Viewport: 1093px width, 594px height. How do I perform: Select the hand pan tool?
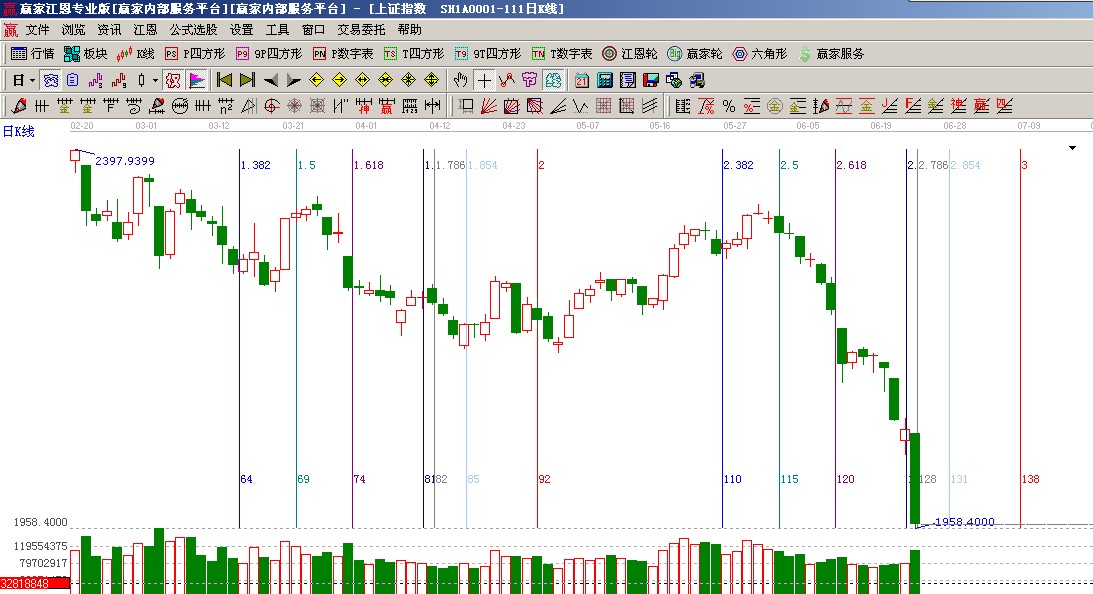460,80
